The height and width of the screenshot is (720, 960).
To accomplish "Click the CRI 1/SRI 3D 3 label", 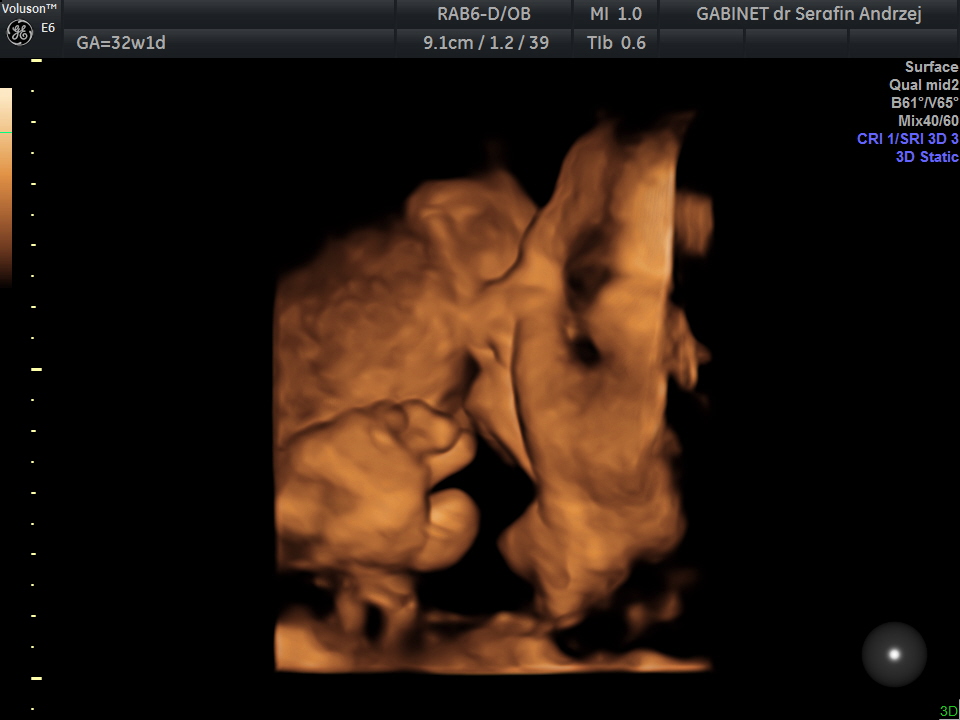I will (907, 138).
